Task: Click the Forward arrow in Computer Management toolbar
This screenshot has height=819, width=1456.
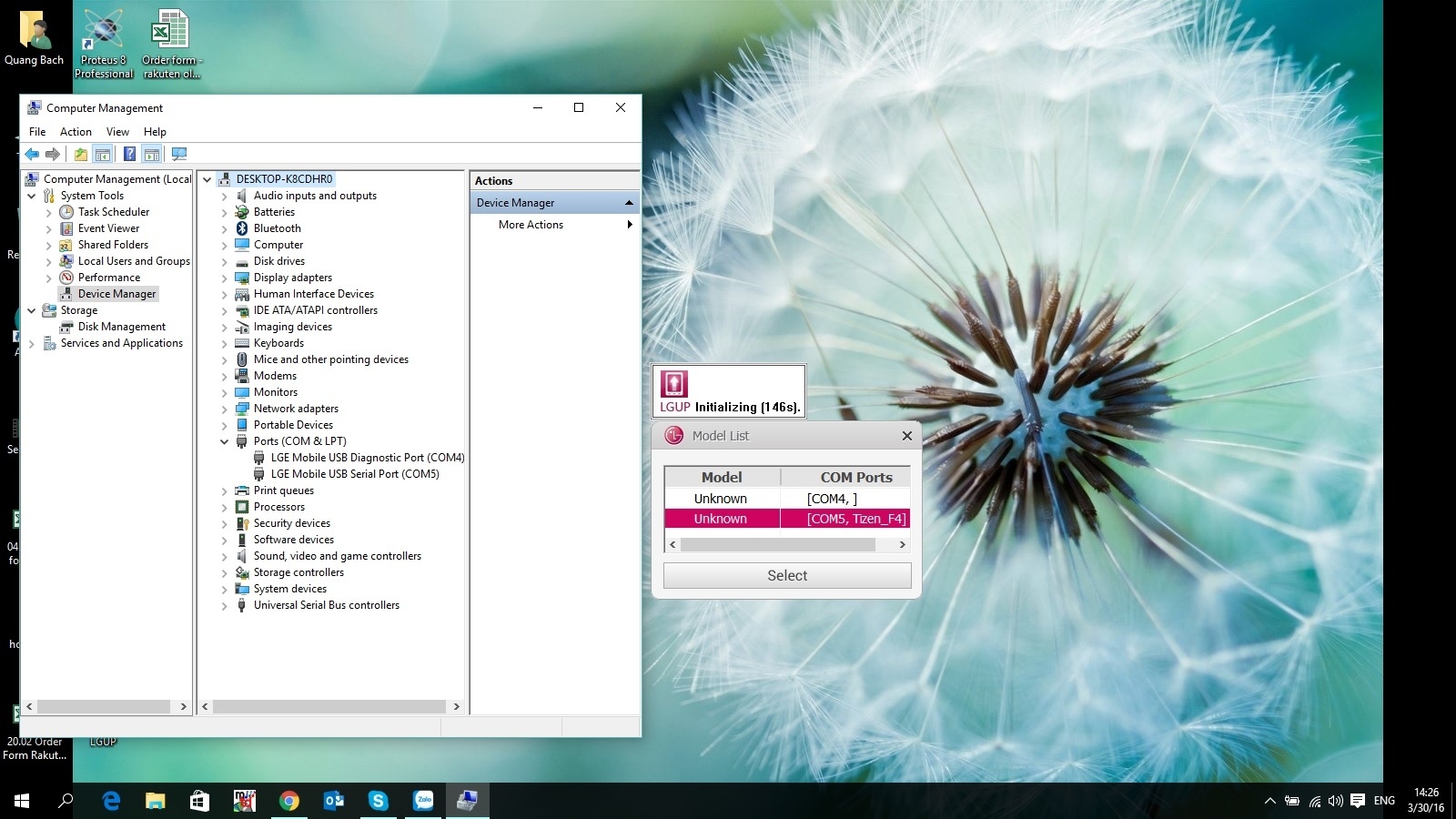Action: (53, 154)
